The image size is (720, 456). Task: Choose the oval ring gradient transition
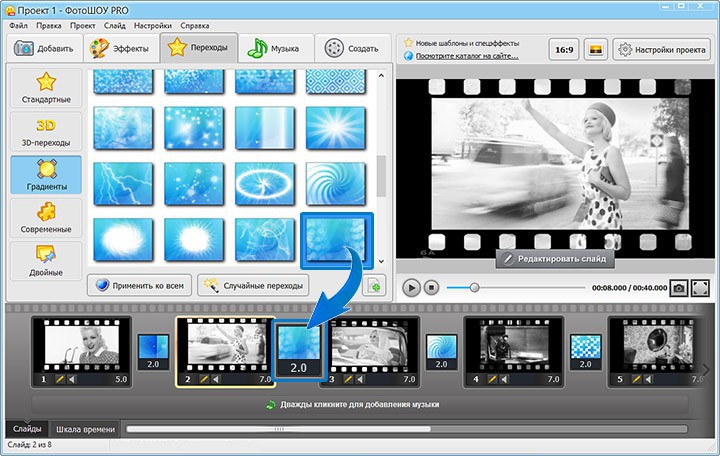(x=264, y=184)
